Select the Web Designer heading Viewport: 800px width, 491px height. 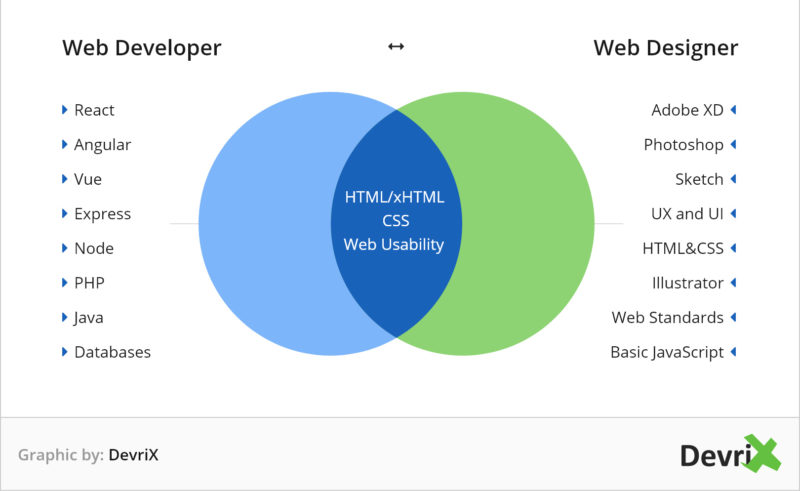(x=666, y=48)
